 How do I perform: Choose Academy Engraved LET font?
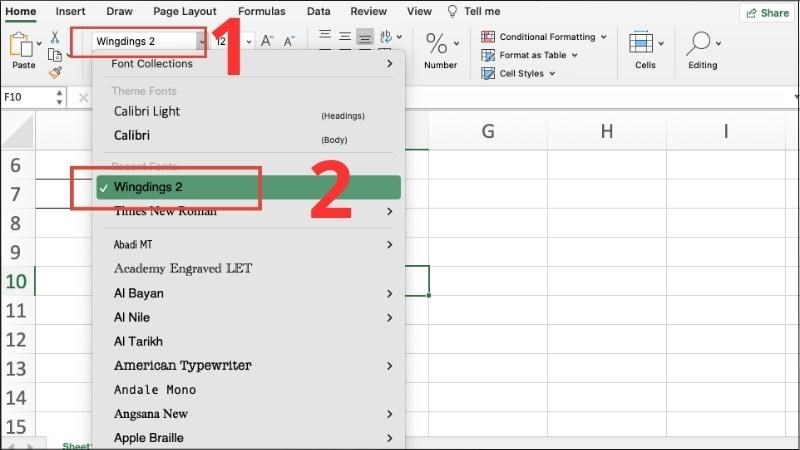point(248,268)
